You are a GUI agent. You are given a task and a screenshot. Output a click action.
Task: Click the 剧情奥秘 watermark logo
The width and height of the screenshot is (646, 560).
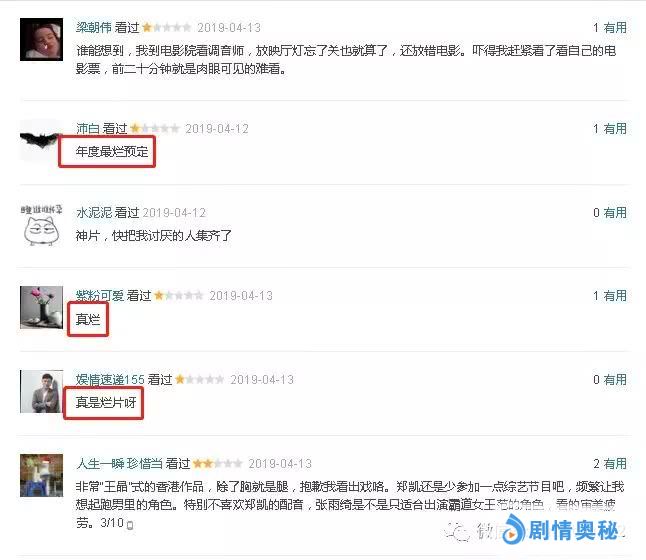point(560,530)
